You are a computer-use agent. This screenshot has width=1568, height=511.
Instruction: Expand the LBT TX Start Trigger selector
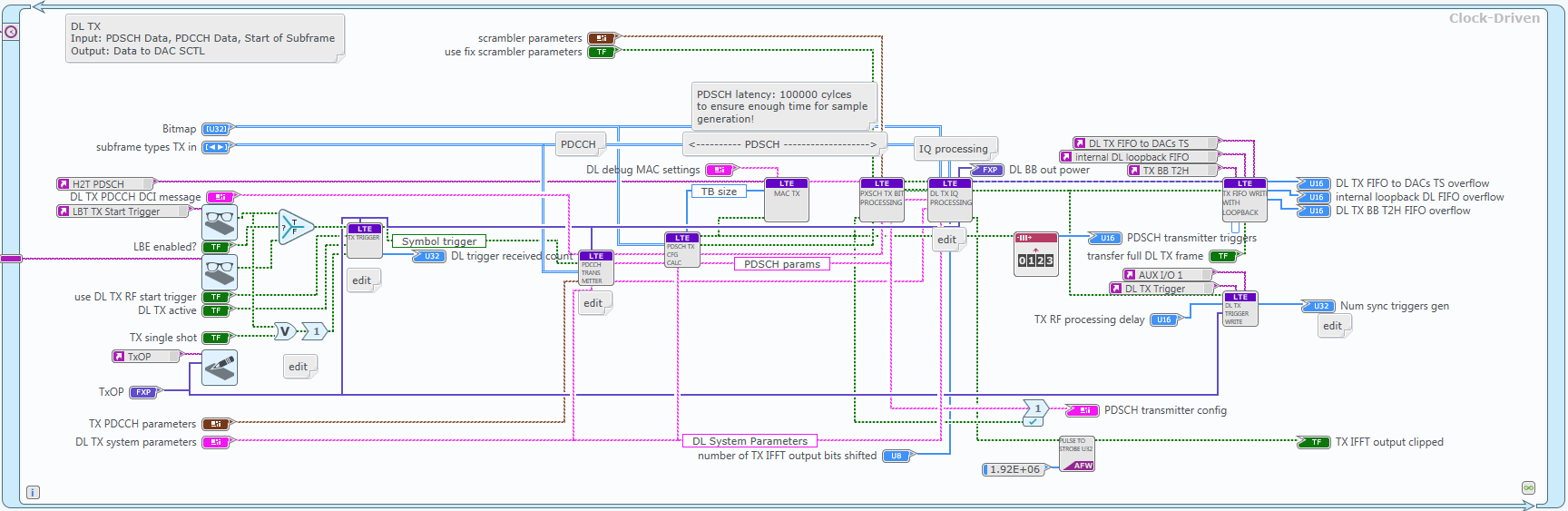pyautogui.click(x=124, y=211)
